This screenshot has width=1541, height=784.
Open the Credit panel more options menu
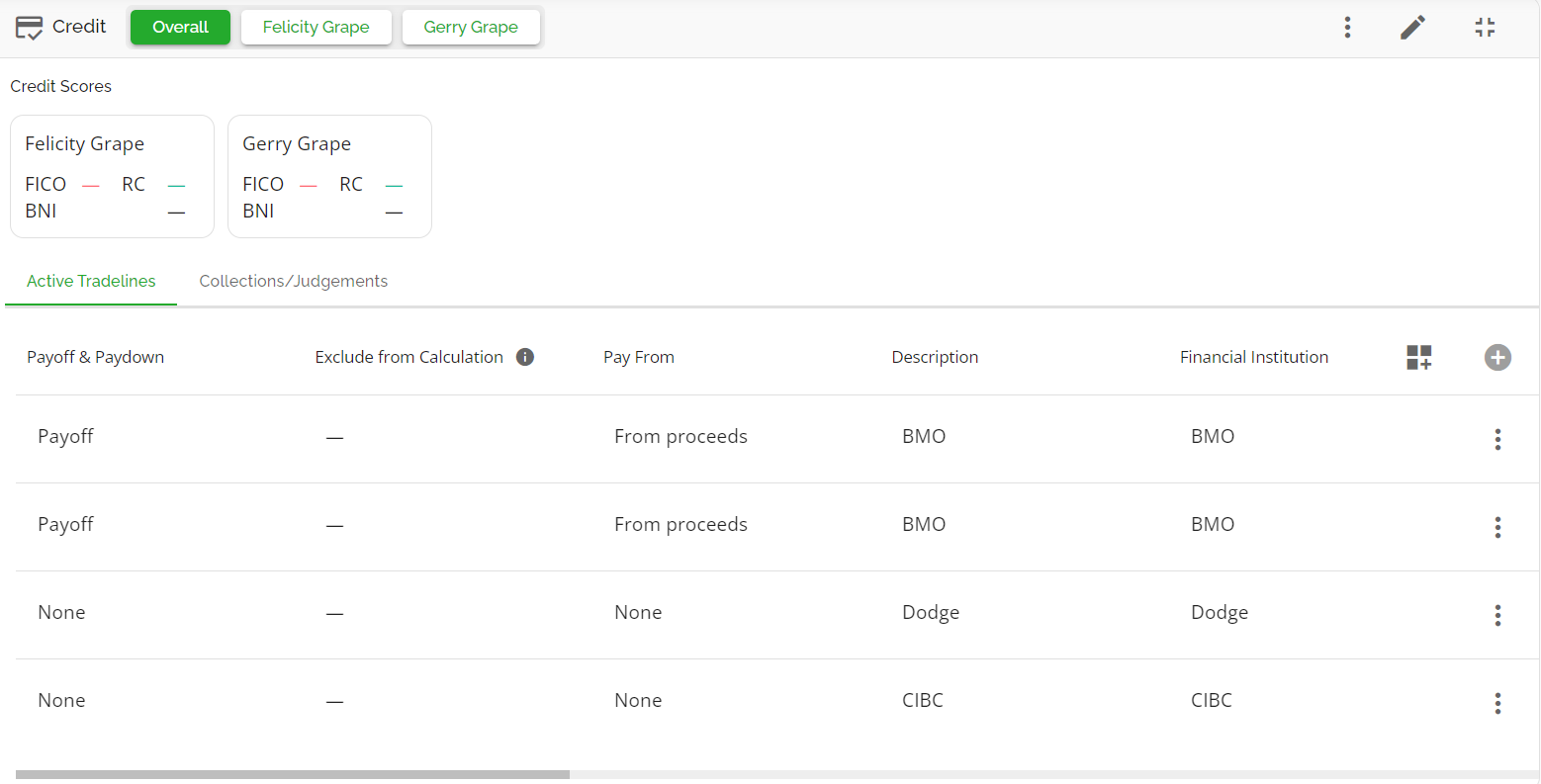point(1347,28)
